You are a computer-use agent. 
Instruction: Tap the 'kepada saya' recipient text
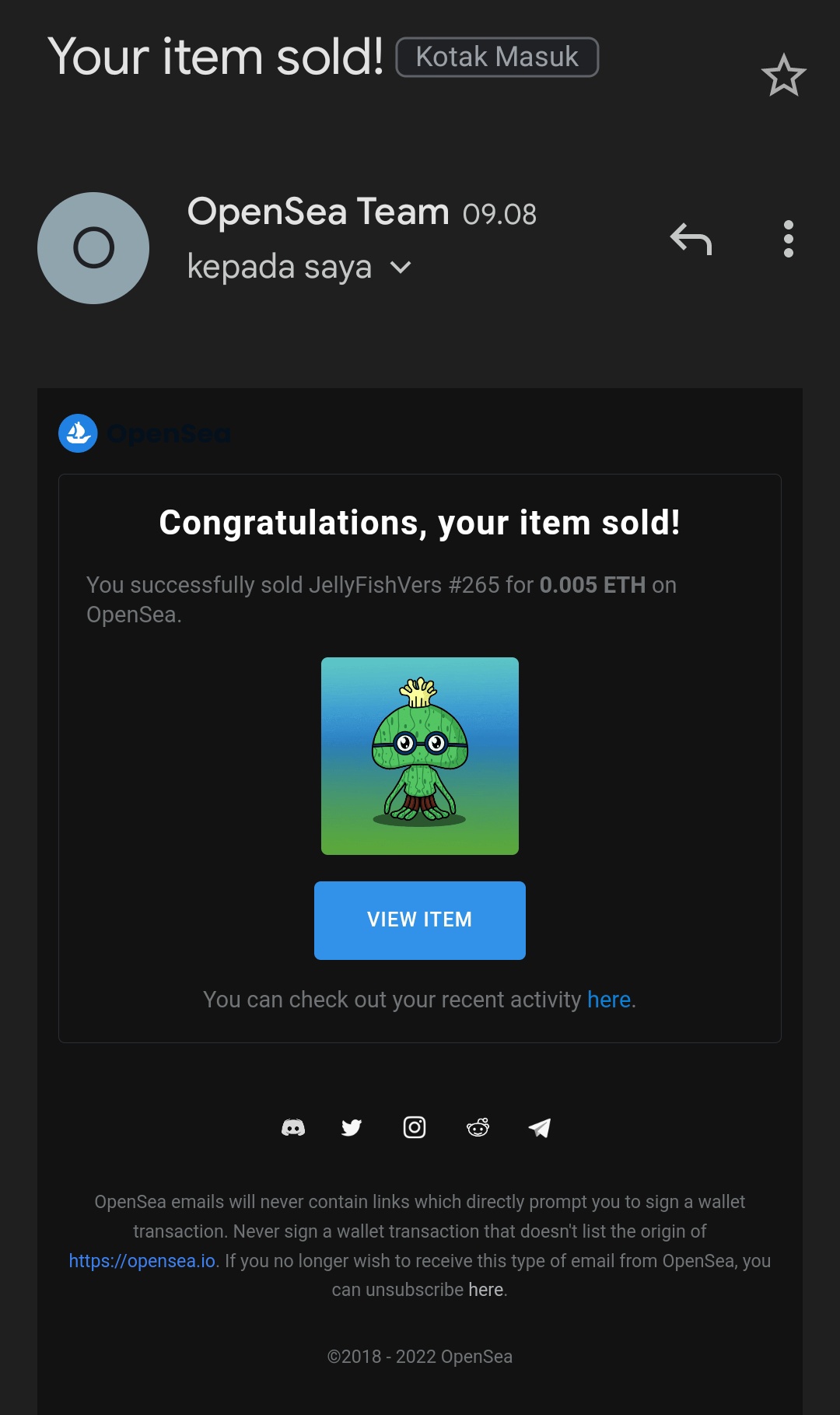tap(279, 267)
